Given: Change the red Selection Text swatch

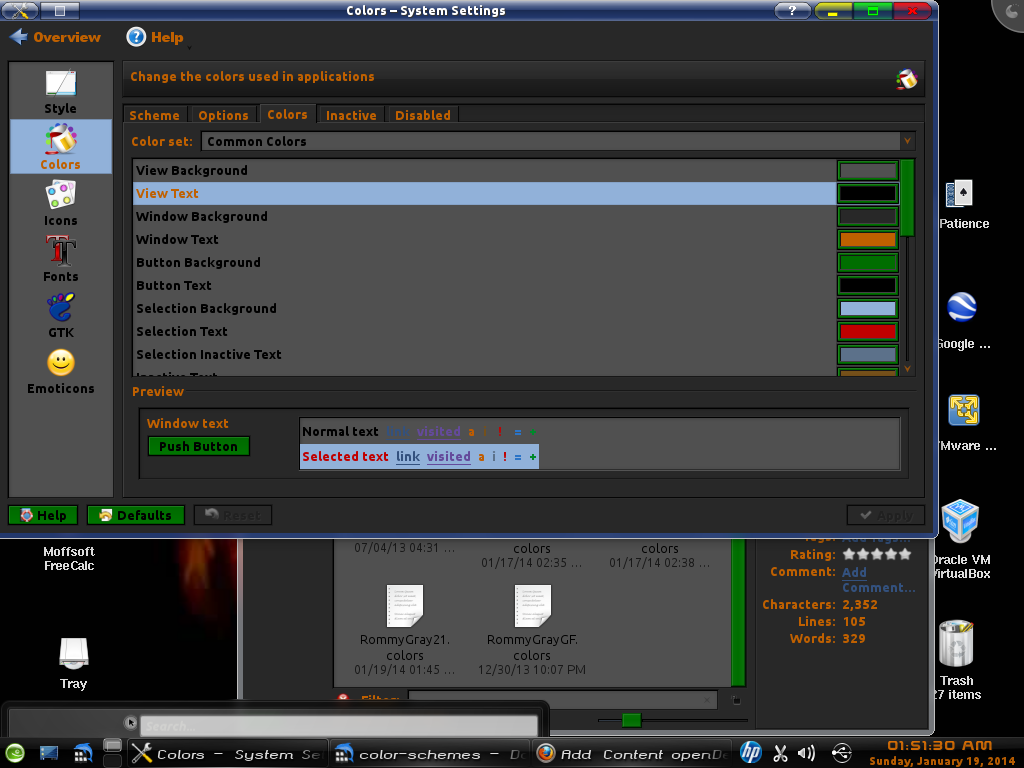Looking at the screenshot, I should (x=867, y=331).
